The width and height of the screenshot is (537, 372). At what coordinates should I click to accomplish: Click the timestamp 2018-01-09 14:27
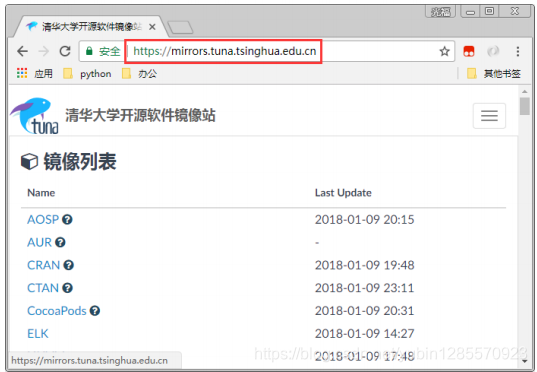click(364, 334)
